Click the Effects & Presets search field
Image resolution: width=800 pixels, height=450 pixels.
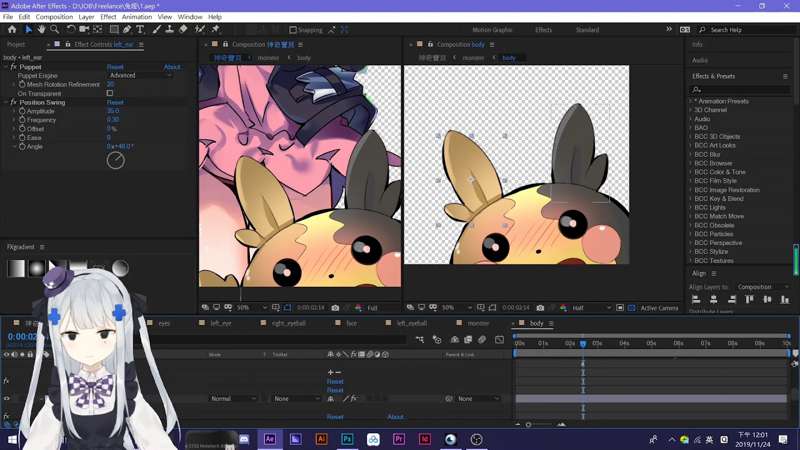click(740, 90)
